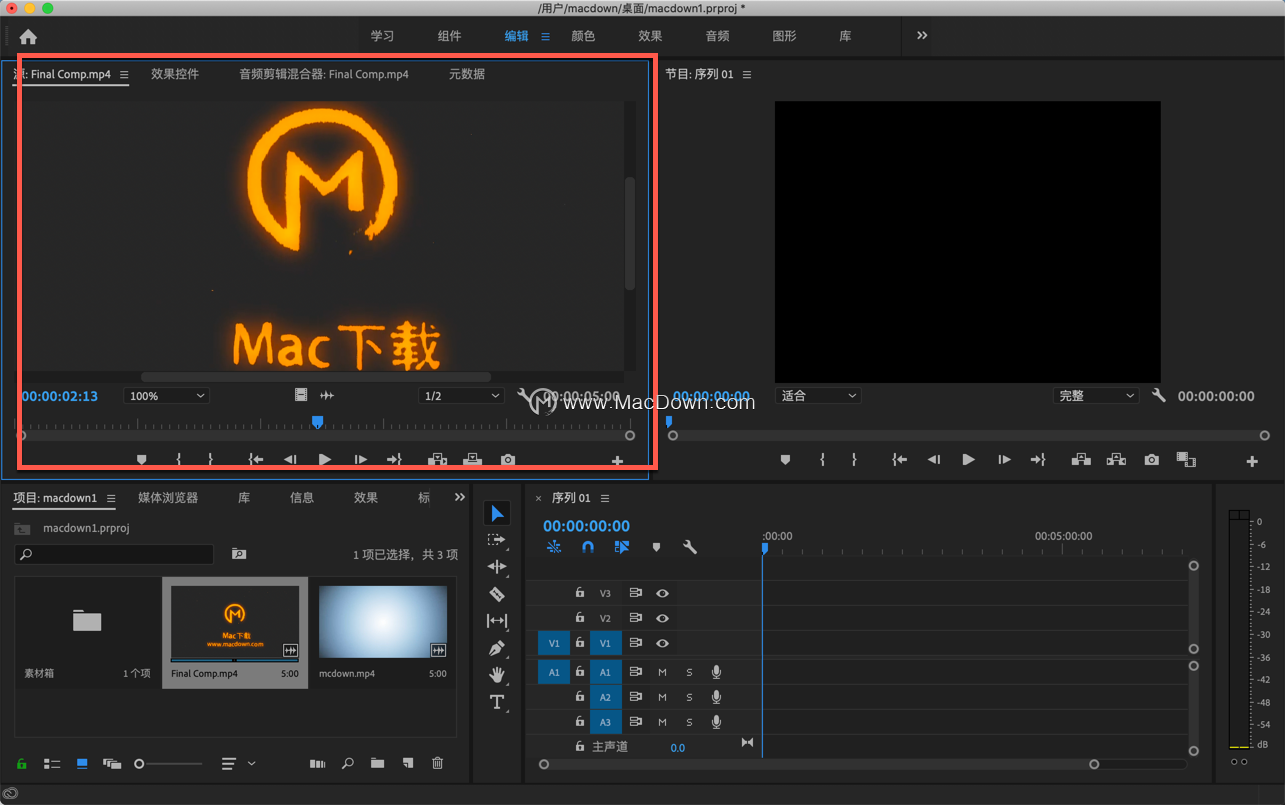1285x805 pixels.
Task: Select the Slip tool
Action: [497, 621]
